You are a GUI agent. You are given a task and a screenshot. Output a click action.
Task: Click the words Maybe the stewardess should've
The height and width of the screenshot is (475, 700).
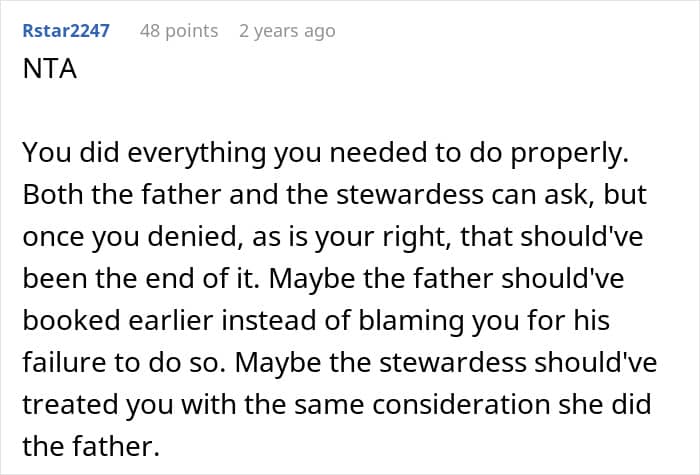[x=446, y=362]
